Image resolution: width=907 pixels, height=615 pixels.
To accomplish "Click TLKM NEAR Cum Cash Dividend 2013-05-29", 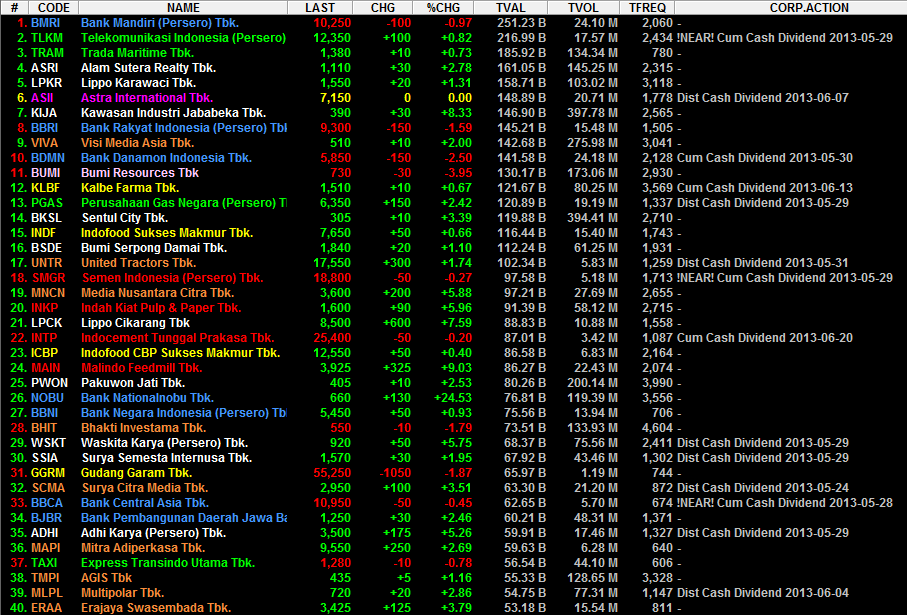I will pos(785,38).
